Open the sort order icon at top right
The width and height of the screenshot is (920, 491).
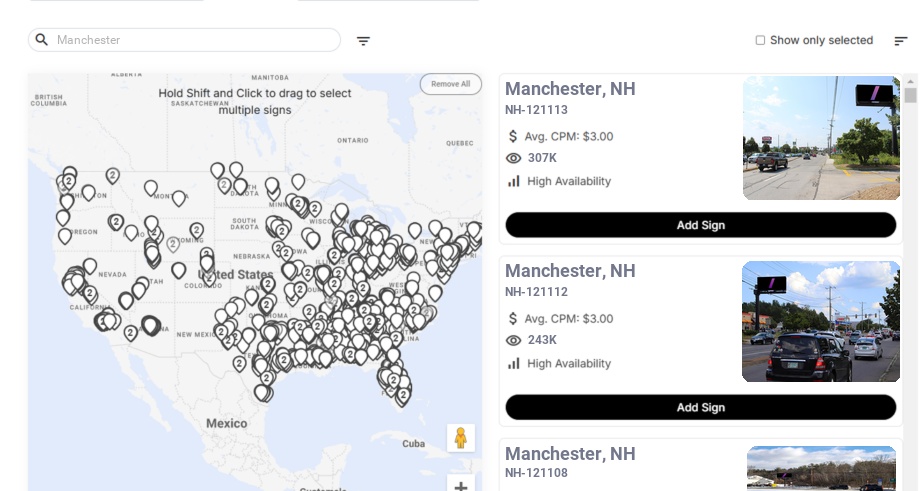(901, 40)
